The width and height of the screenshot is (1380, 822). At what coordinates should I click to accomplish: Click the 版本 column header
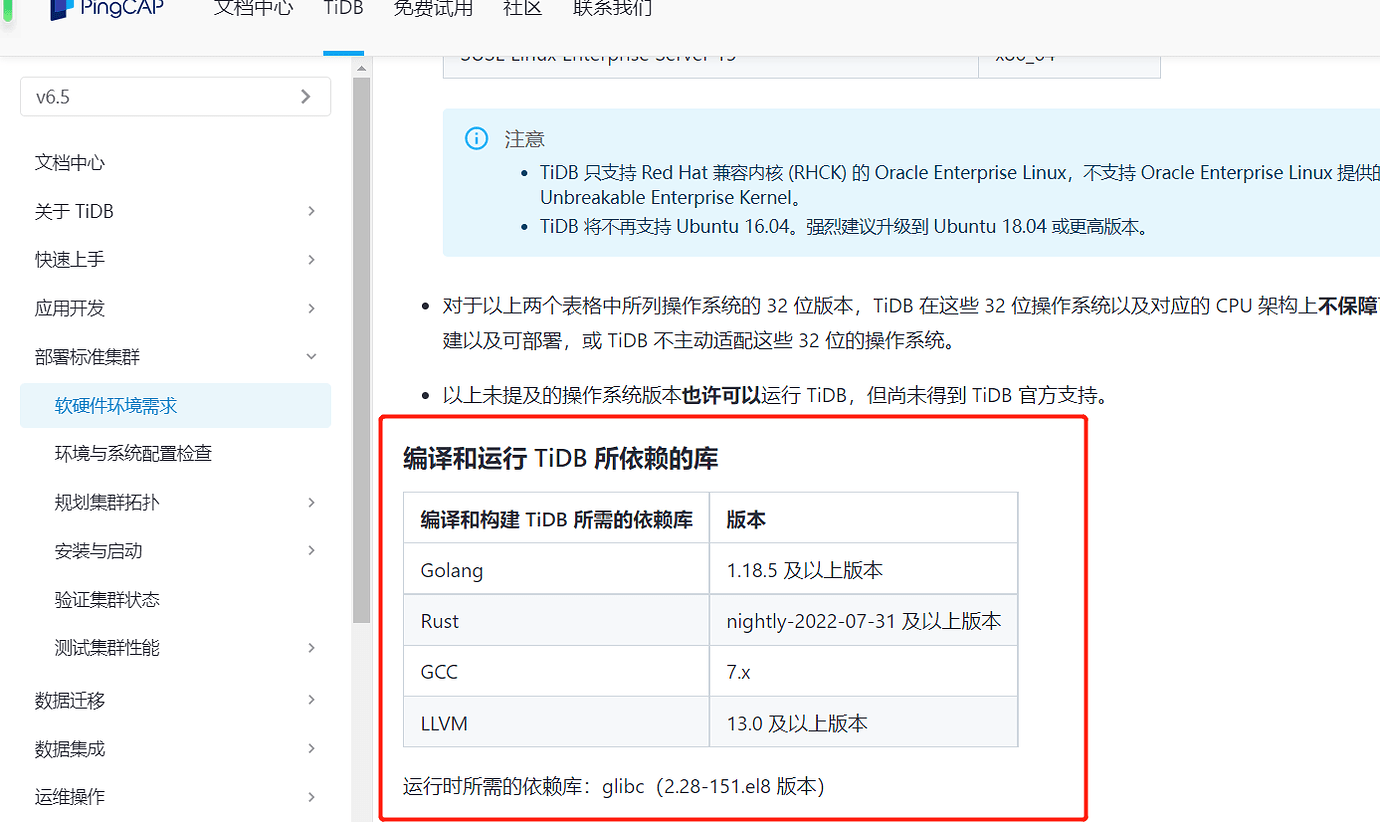tap(864, 519)
